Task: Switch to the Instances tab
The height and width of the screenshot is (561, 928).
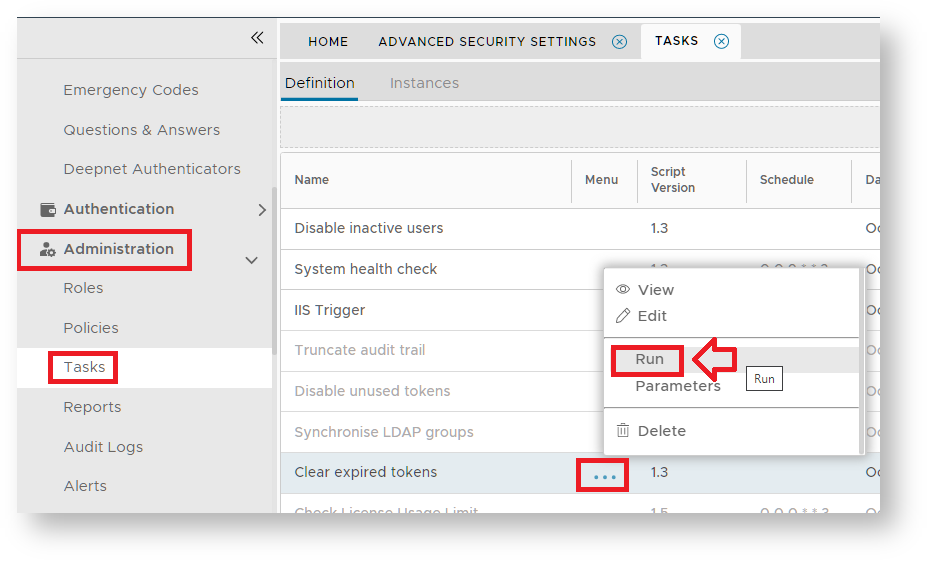Action: pos(424,83)
